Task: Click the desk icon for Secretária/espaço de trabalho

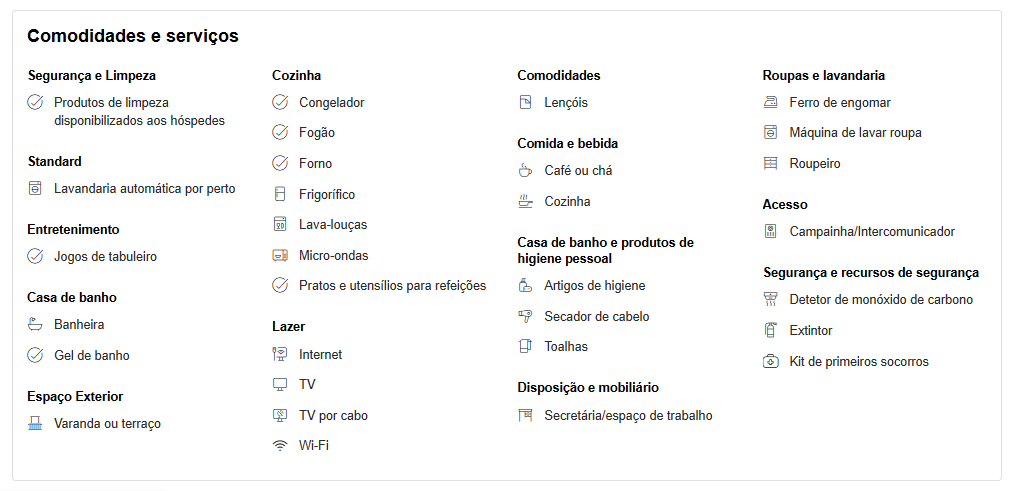Action: 525,415
